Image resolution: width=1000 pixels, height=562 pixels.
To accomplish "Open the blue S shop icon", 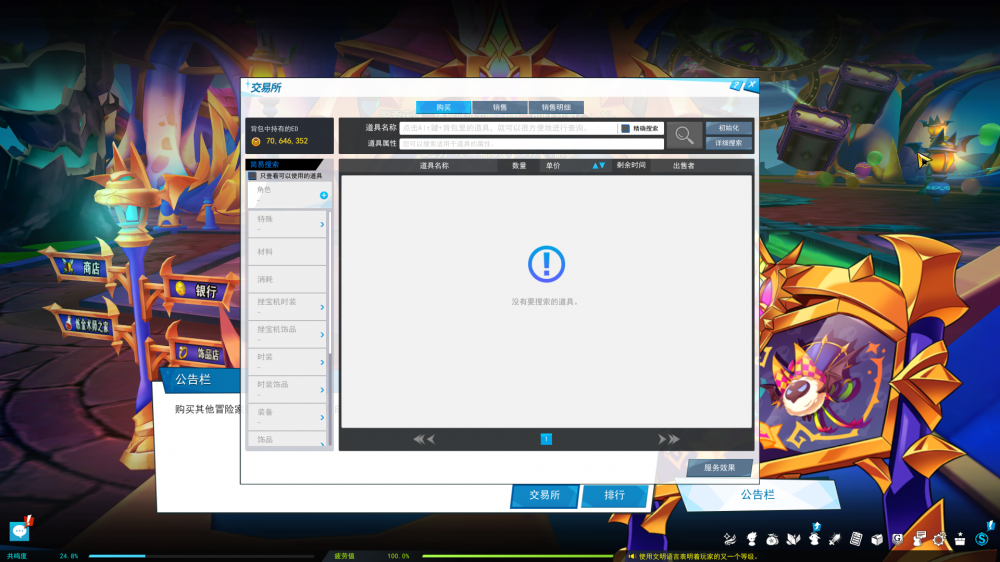I will [x=982, y=539].
